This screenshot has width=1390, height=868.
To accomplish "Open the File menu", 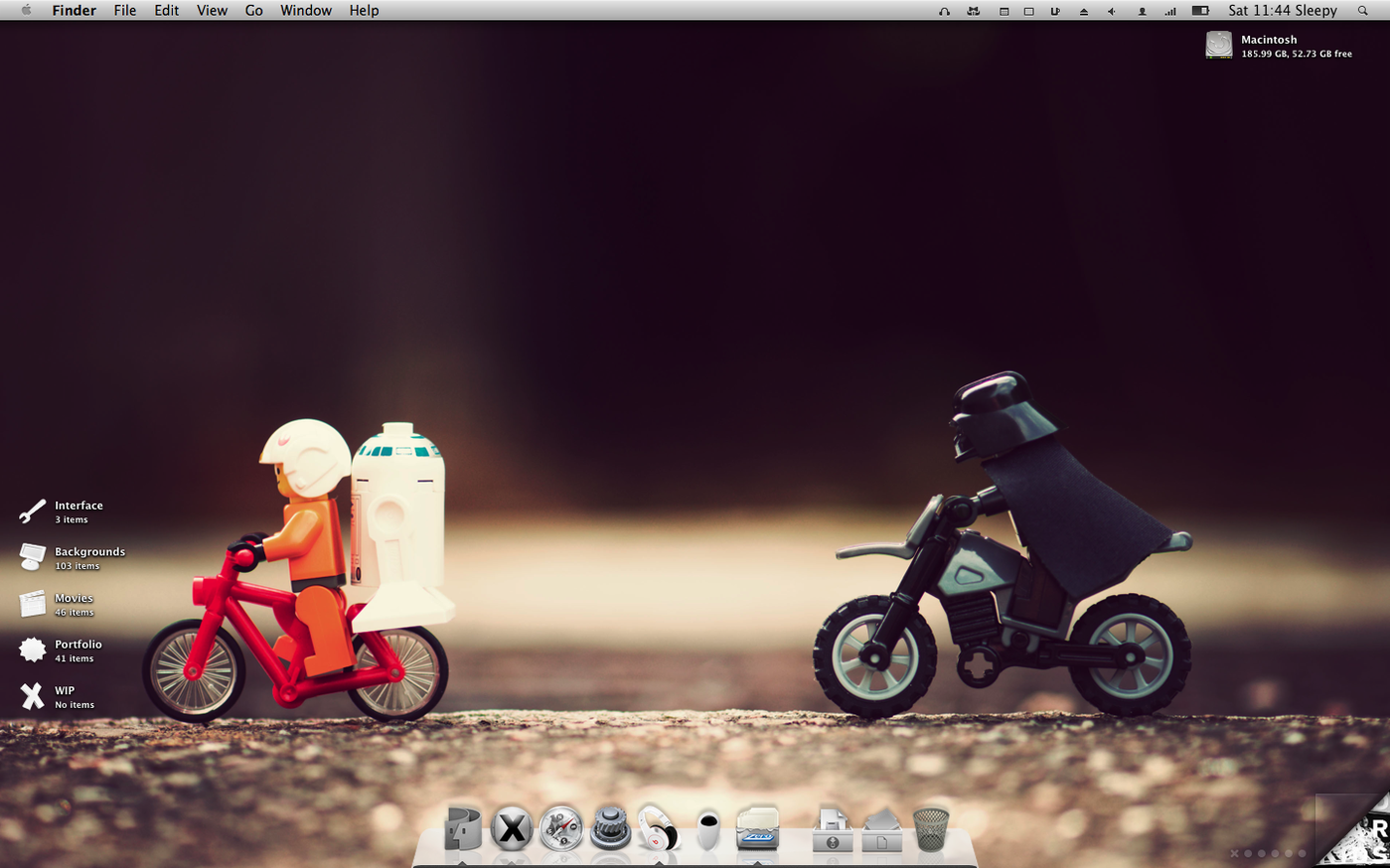I will (124, 10).
